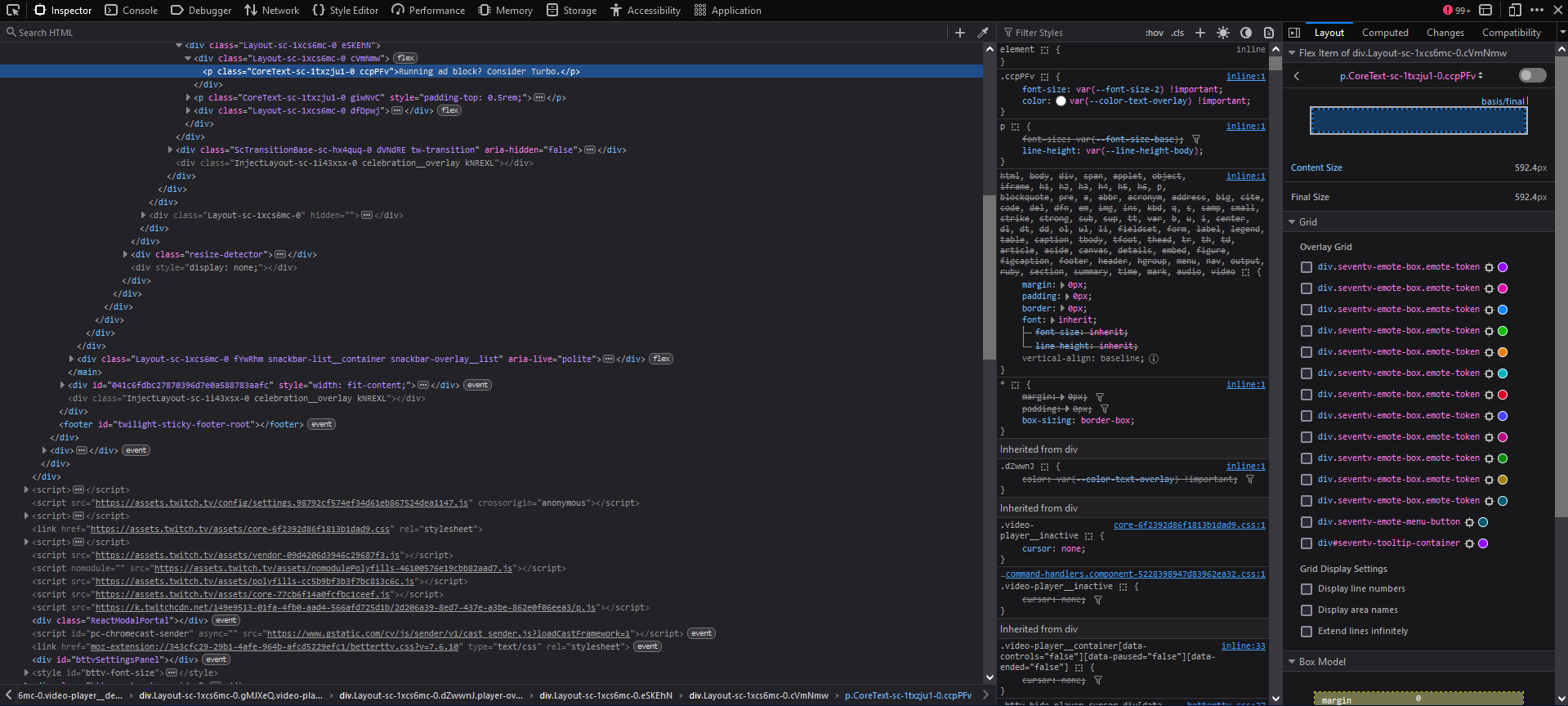1568x706 pixels.
Task: Click white color swatch for --color-text-overlay
Action: click(x=1061, y=101)
